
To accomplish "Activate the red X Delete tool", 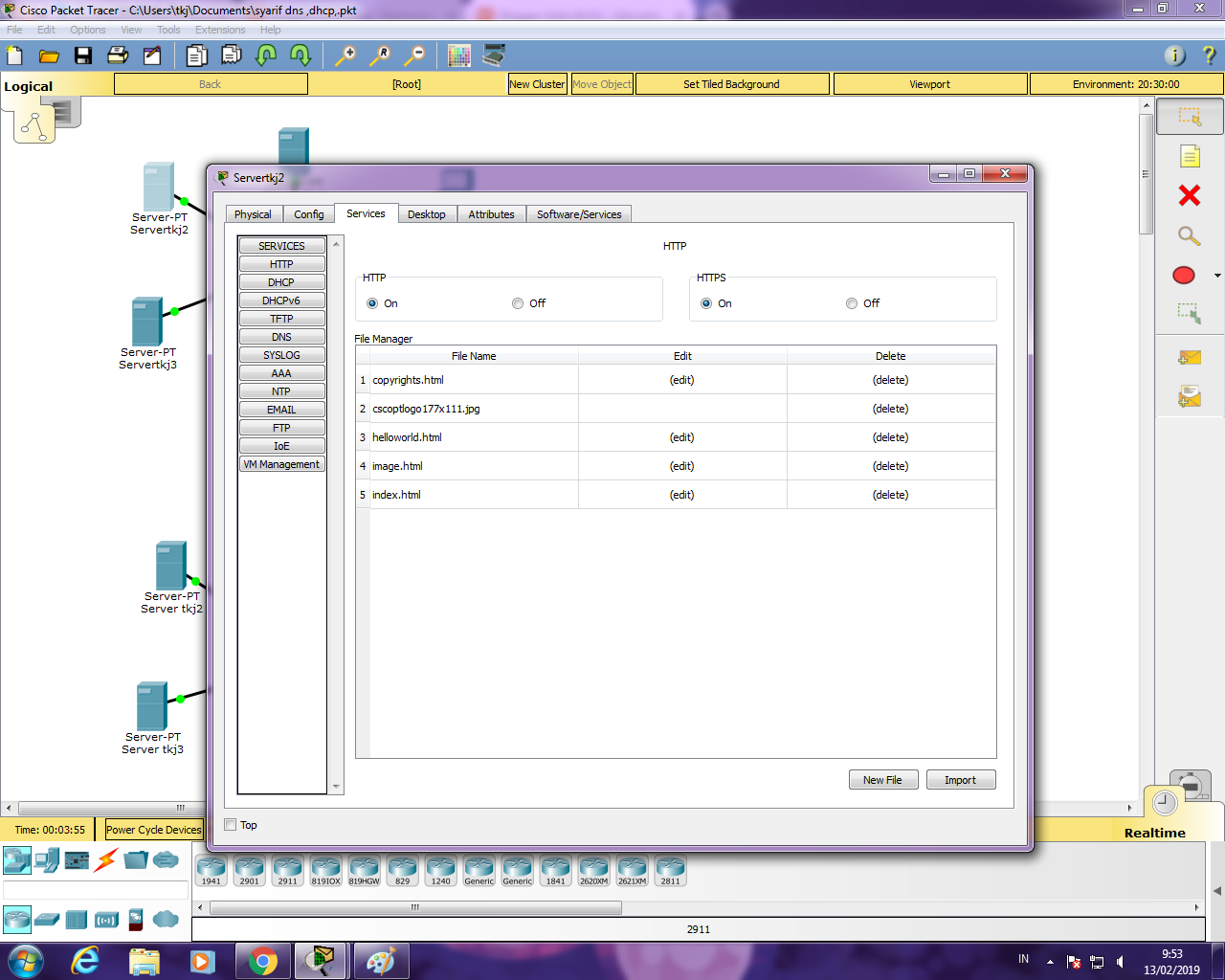I will 1190,195.
